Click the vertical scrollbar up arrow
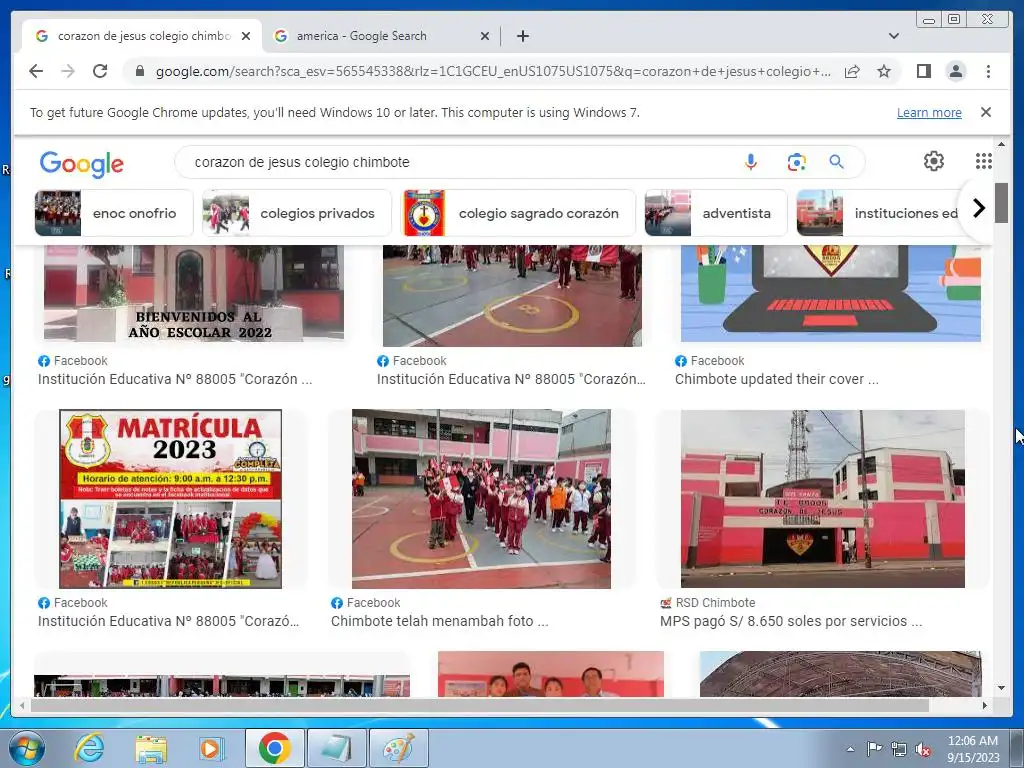1024x768 pixels. click(1001, 144)
